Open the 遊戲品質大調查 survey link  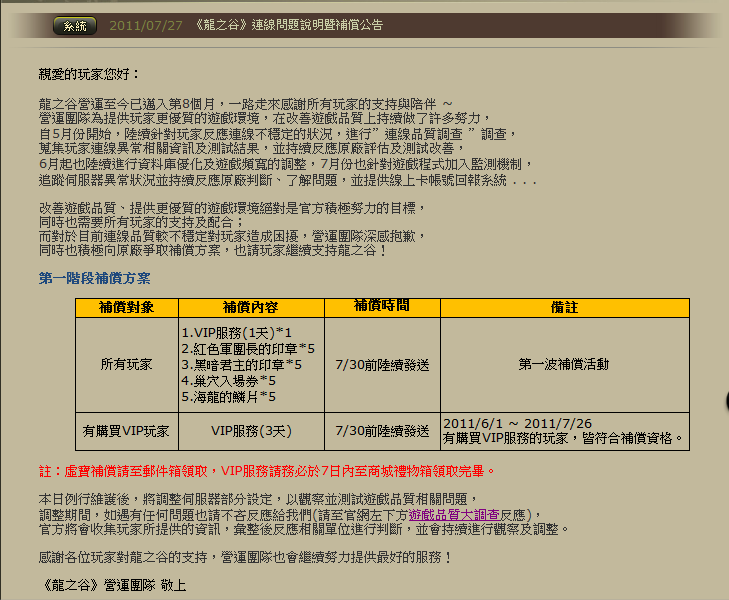(x=464, y=514)
